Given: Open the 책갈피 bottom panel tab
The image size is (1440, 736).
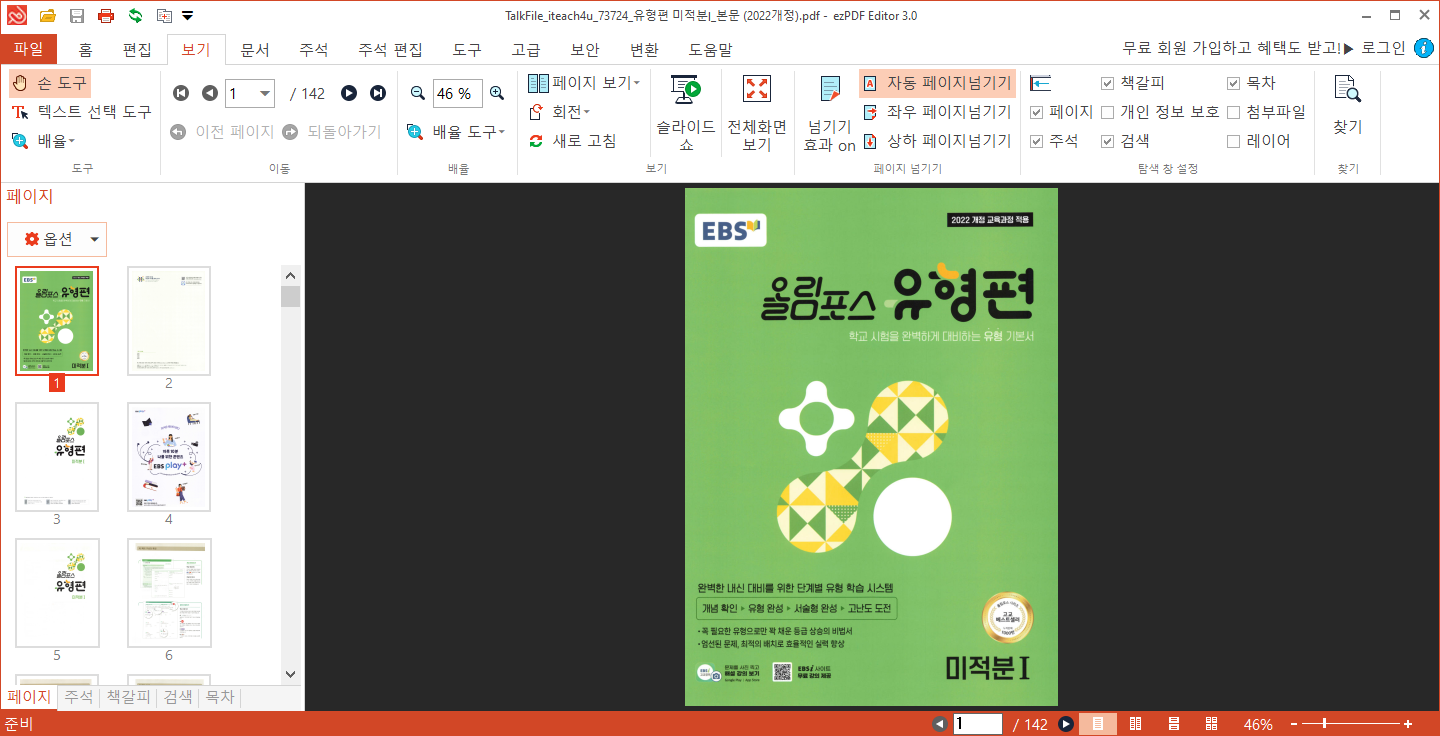Looking at the screenshot, I should point(128,698).
